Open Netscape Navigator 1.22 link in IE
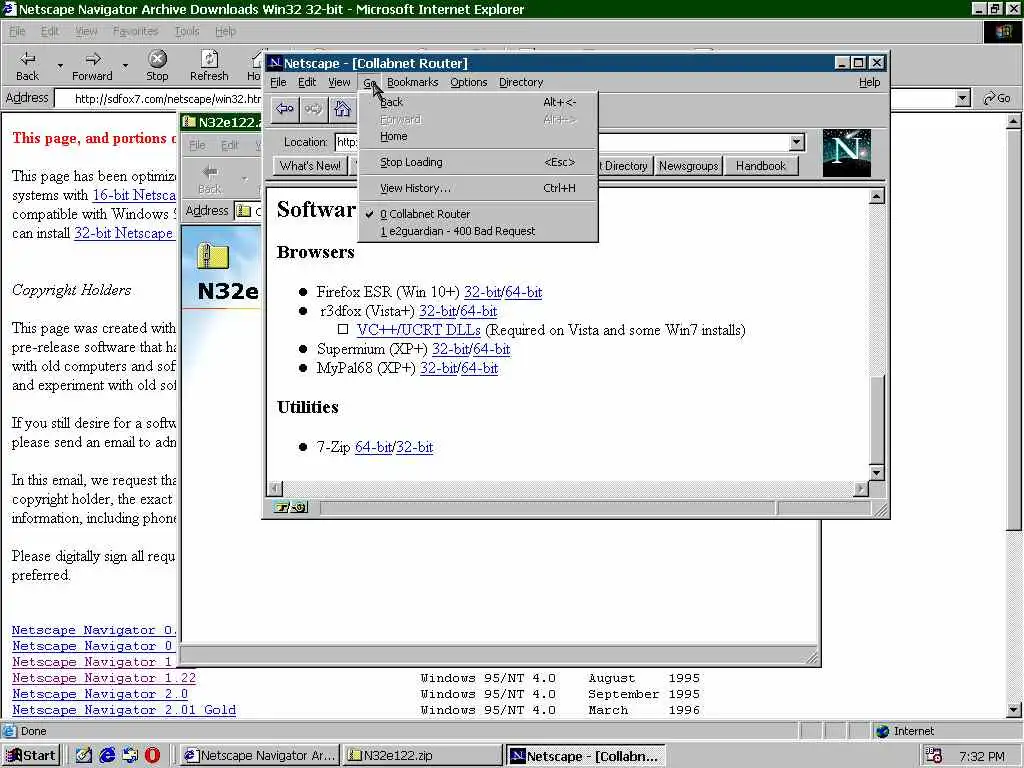1024x768 pixels. pyautogui.click(x=104, y=678)
